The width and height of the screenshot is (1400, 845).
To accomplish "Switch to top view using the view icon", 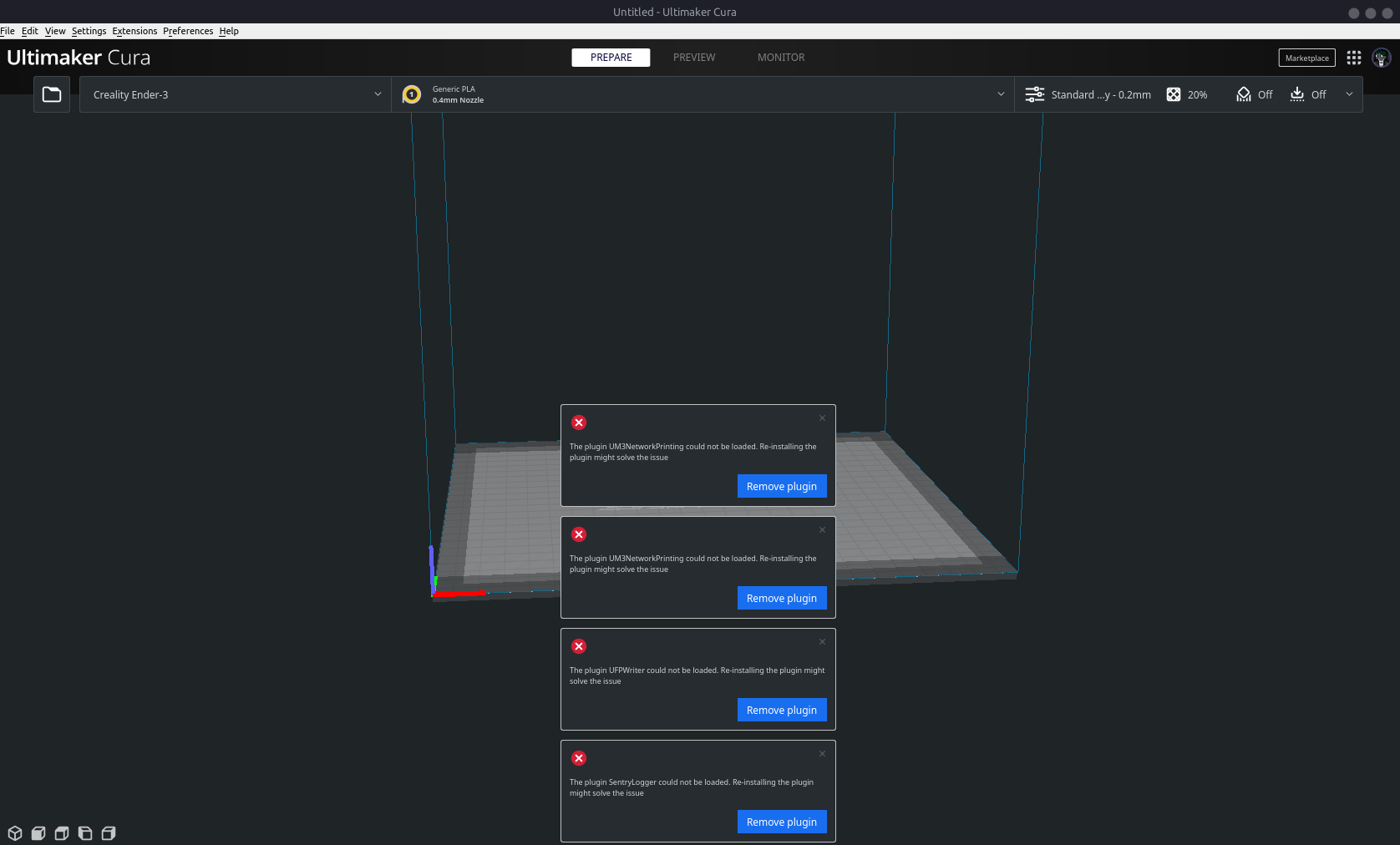I will coord(61,832).
